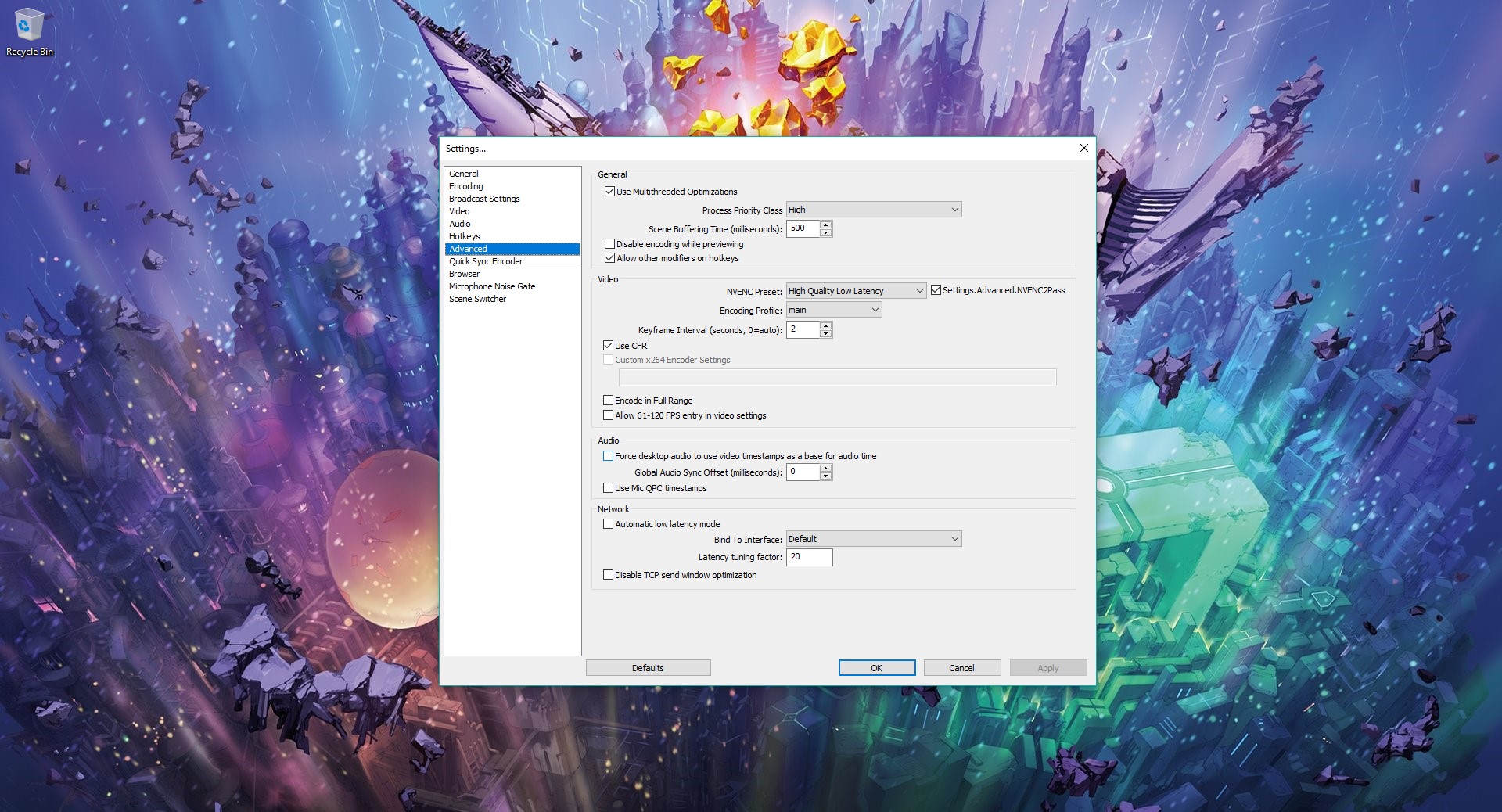Decrease Scene Buffering Time with down arrow
Image resolution: width=1502 pixels, height=812 pixels.
[826, 232]
